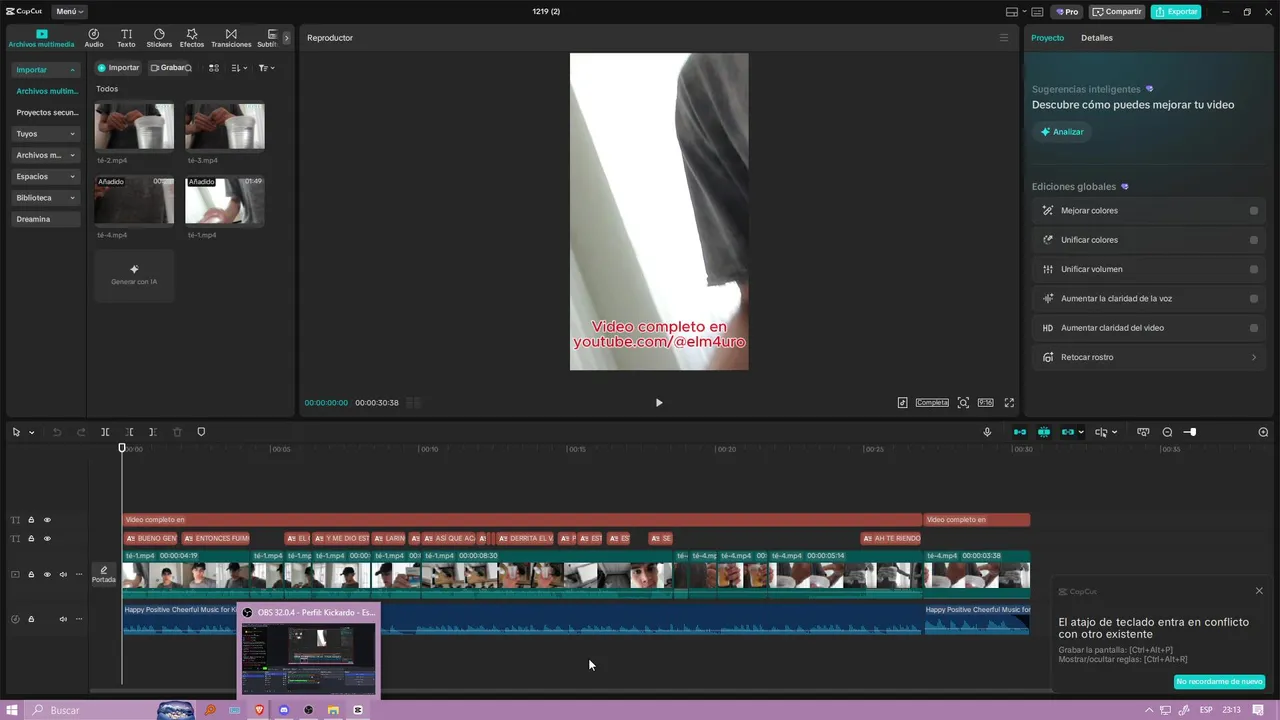Expand the Archivos m... sidebar section
Screen dimensions: 1280x720
click(46, 155)
